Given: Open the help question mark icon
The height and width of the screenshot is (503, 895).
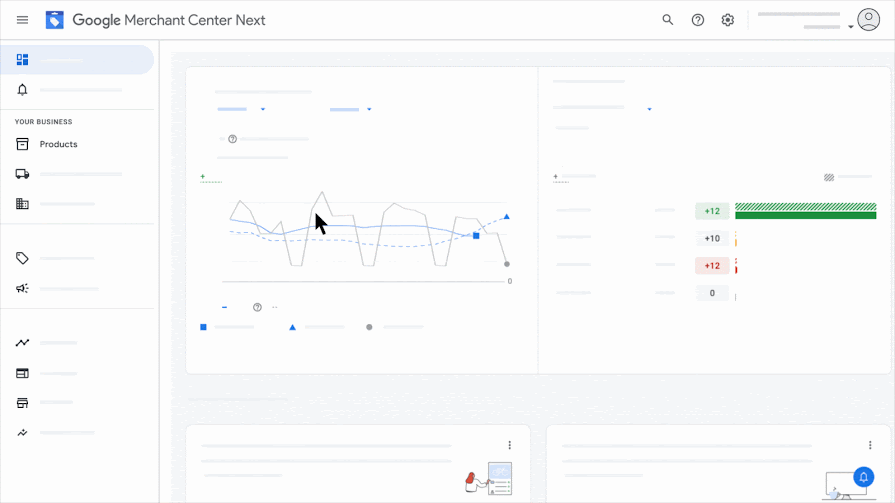Looking at the screenshot, I should tap(698, 20).
